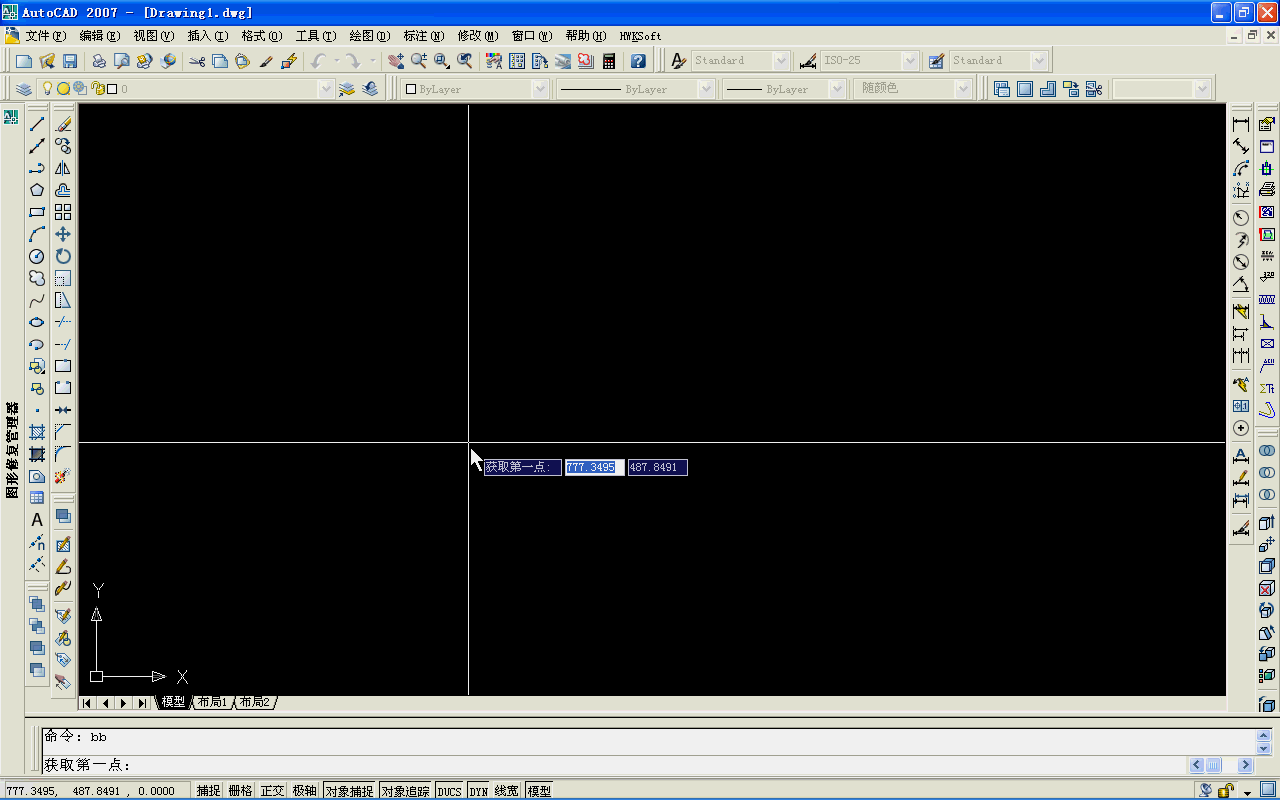1280x800 pixels.
Task: Click the last layout tab navigation arrow
Action: pyautogui.click(x=142, y=703)
